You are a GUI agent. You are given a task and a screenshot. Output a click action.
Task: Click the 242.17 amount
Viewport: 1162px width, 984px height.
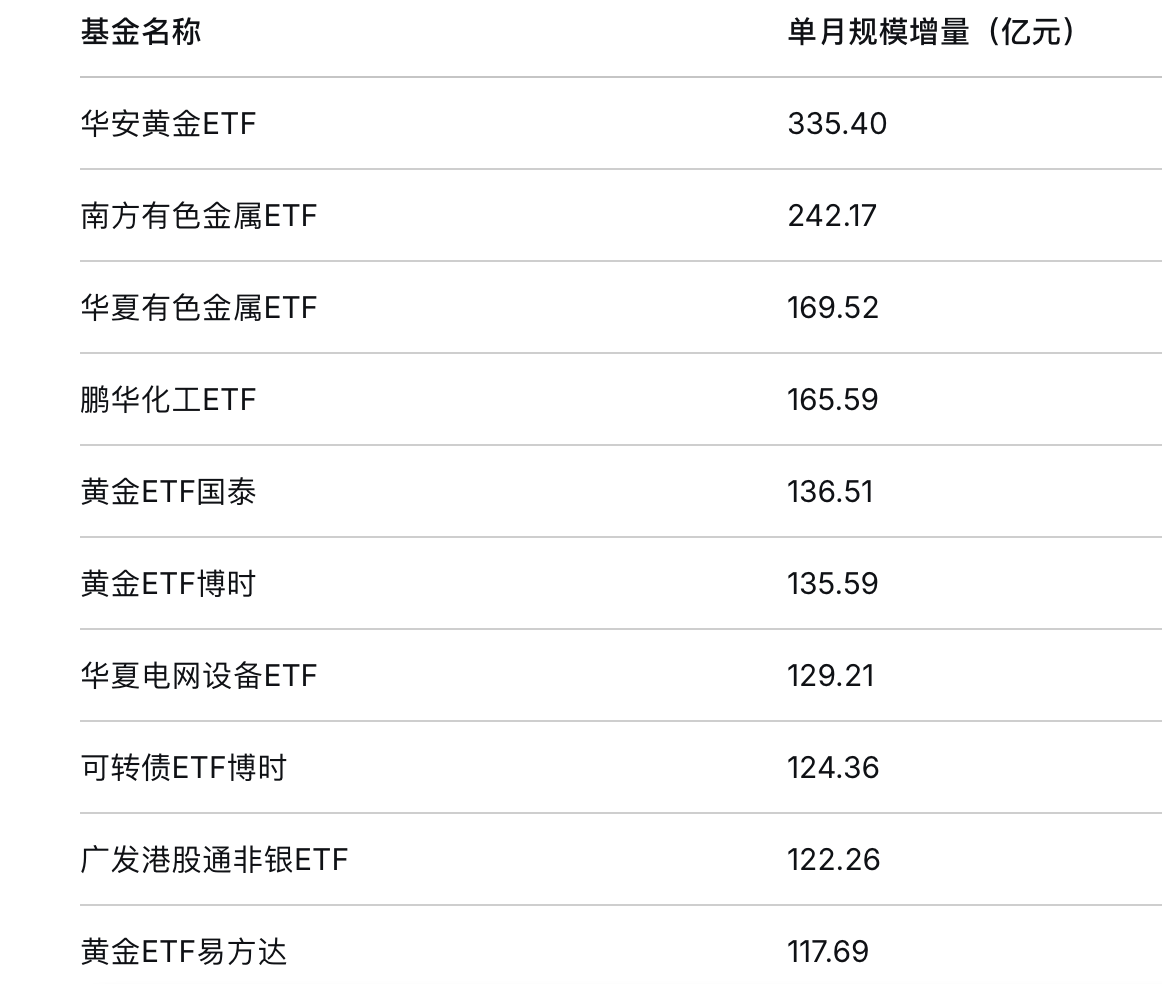(832, 216)
